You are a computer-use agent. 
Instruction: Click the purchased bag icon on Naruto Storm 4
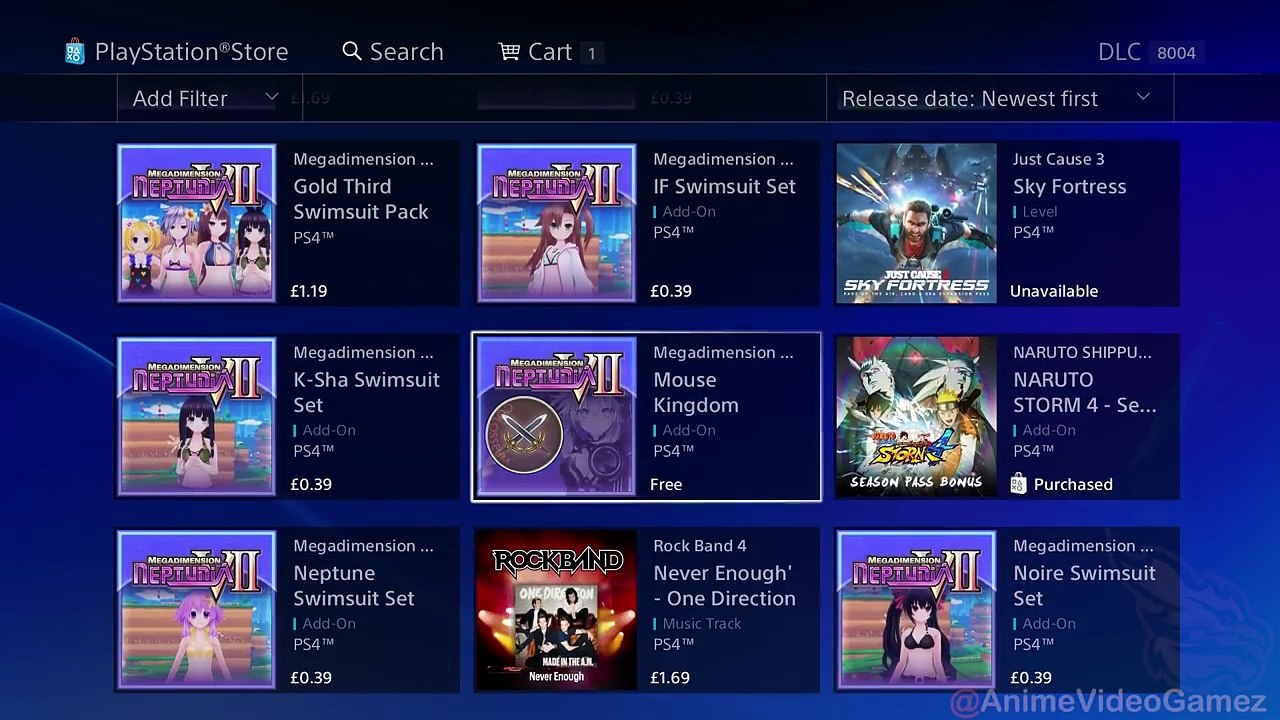point(1018,484)
